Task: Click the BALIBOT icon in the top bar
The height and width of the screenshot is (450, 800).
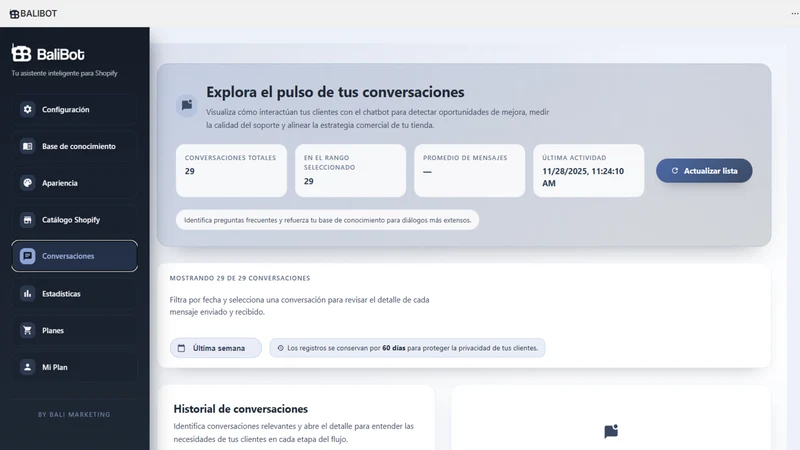Action: coord(14,14)
